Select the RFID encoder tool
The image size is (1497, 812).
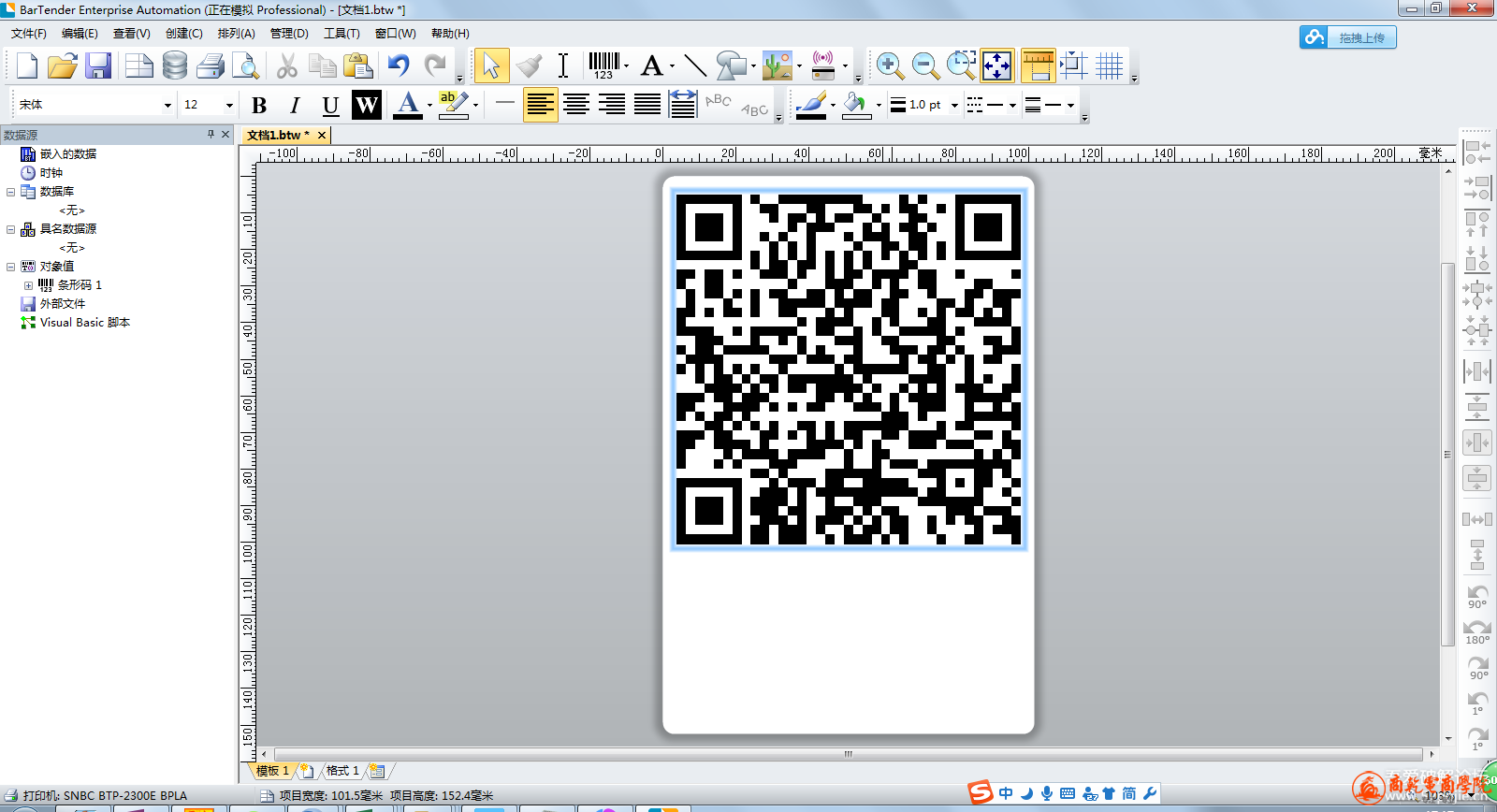[x=823, y=65]
